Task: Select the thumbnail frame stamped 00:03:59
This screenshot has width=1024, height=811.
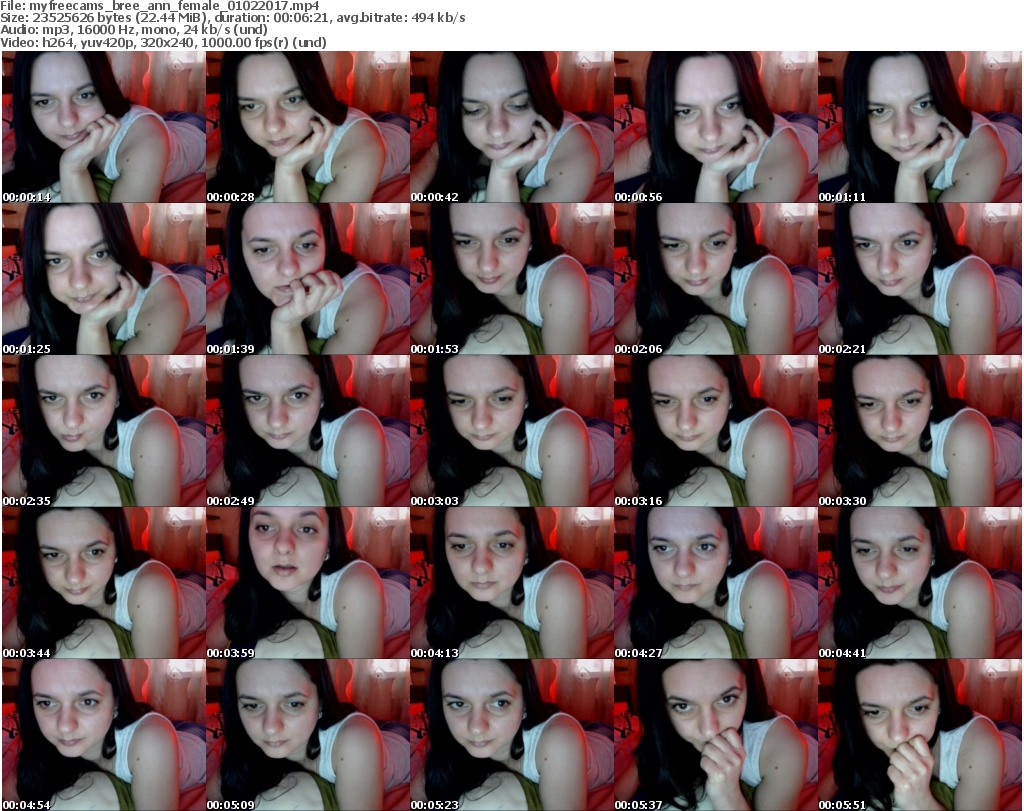Action: [308, 583]
